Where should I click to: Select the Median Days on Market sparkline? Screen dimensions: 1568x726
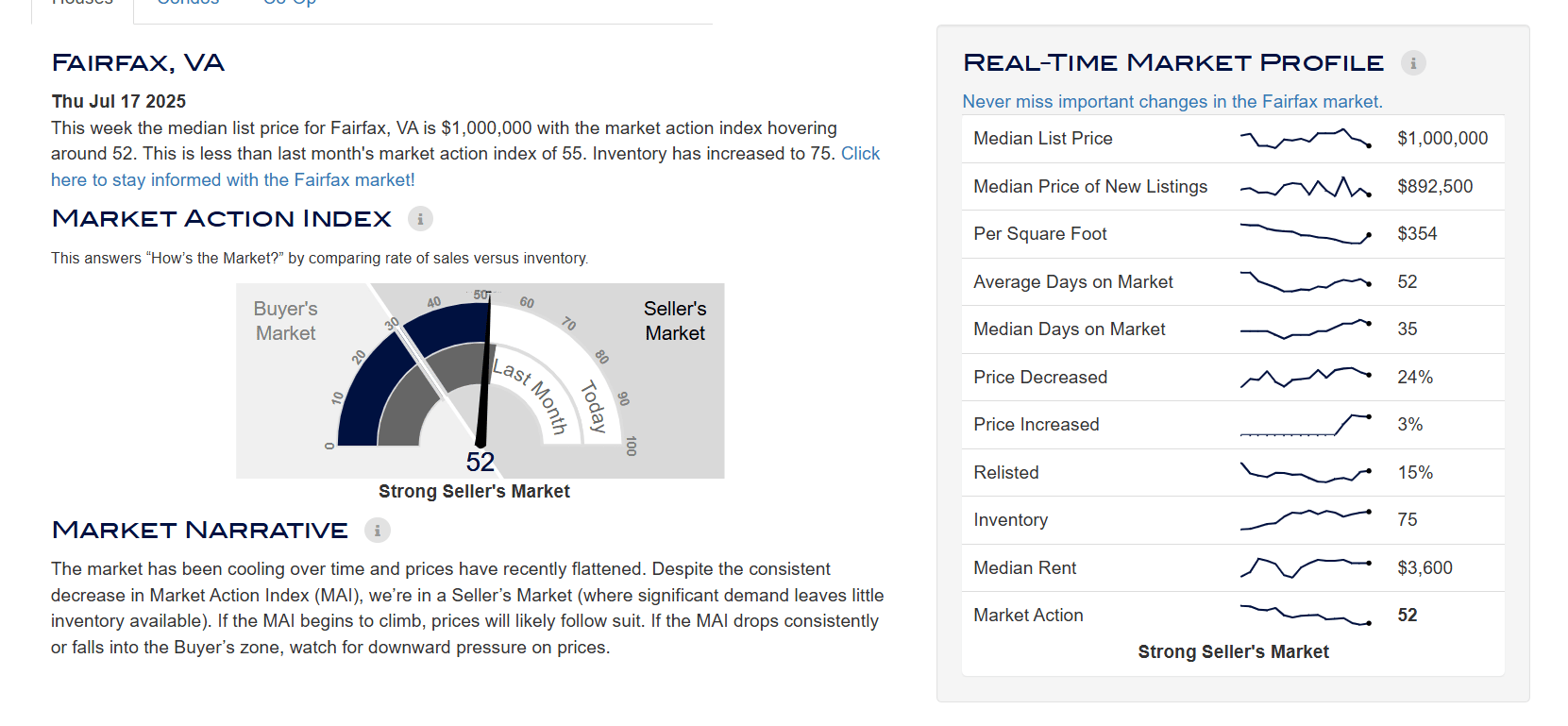[1306, 329]
